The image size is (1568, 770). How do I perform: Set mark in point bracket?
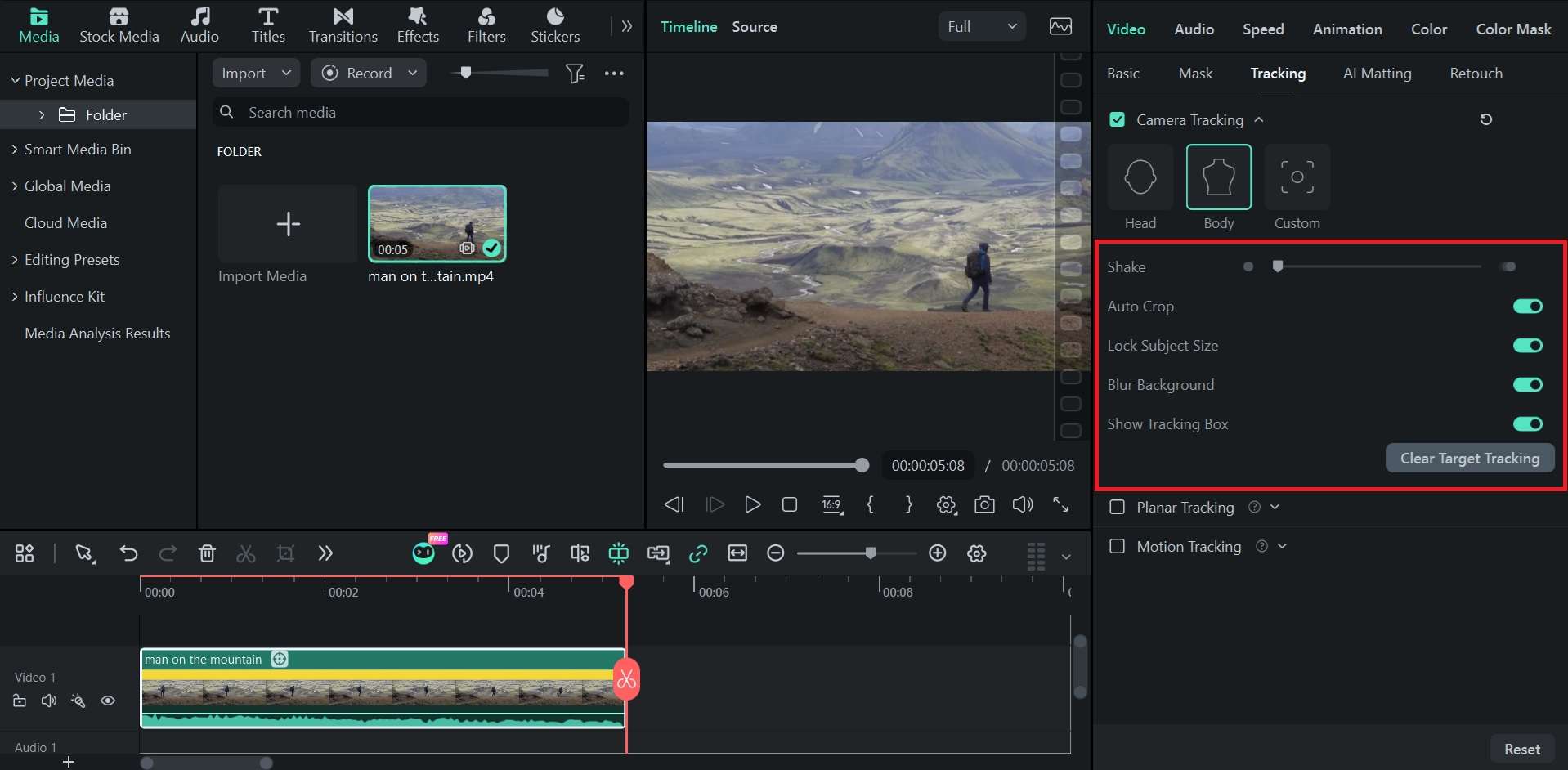tap(871, 504)
